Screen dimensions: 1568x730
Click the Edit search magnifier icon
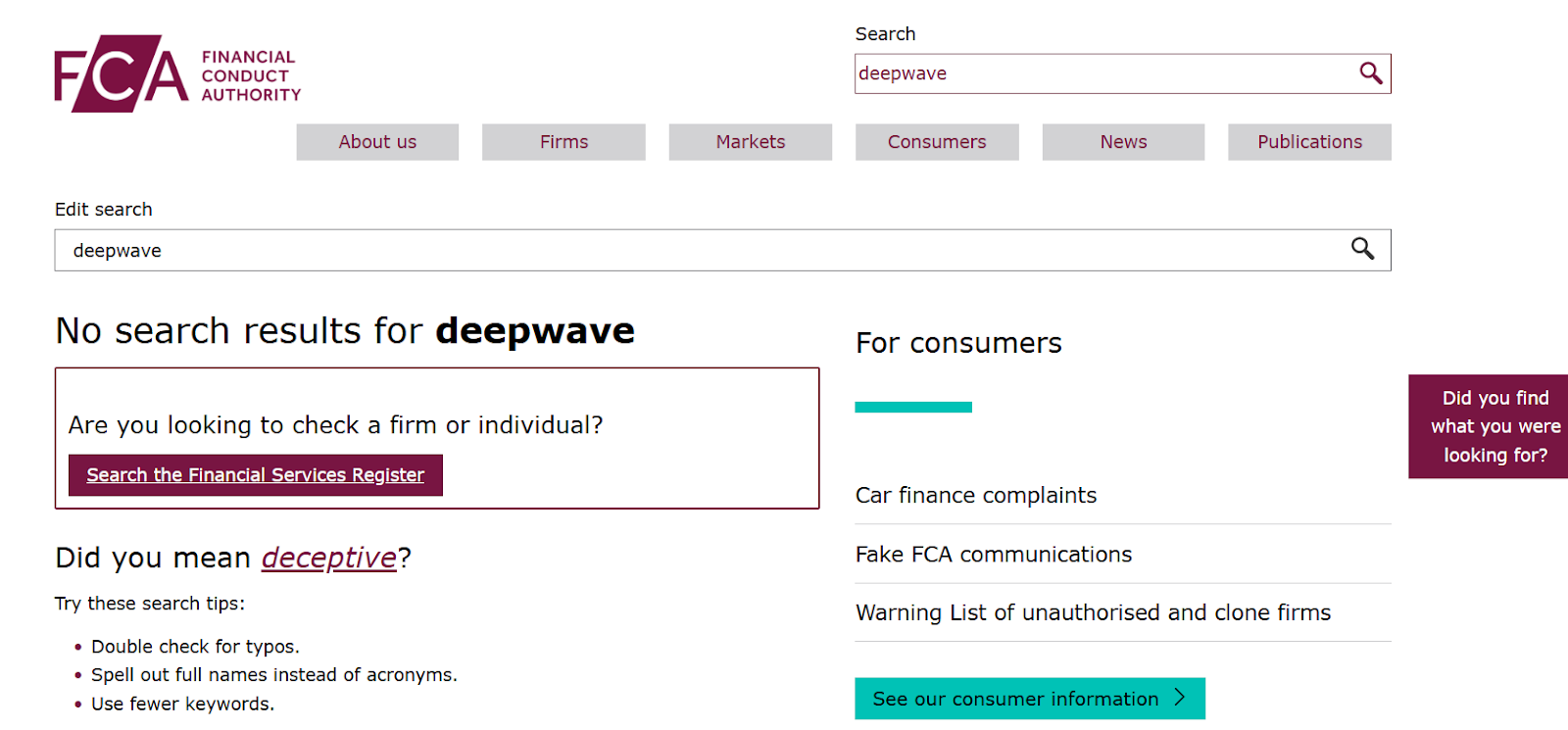1362,249
